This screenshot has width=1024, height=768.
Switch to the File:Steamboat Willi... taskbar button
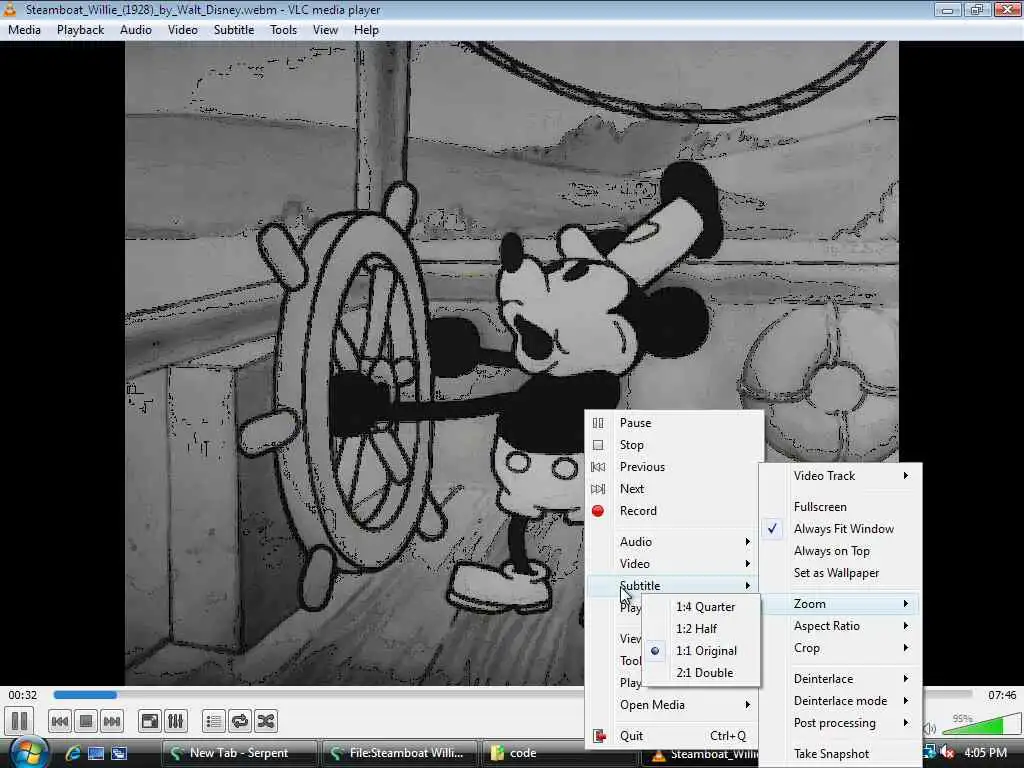click(399, 753)
